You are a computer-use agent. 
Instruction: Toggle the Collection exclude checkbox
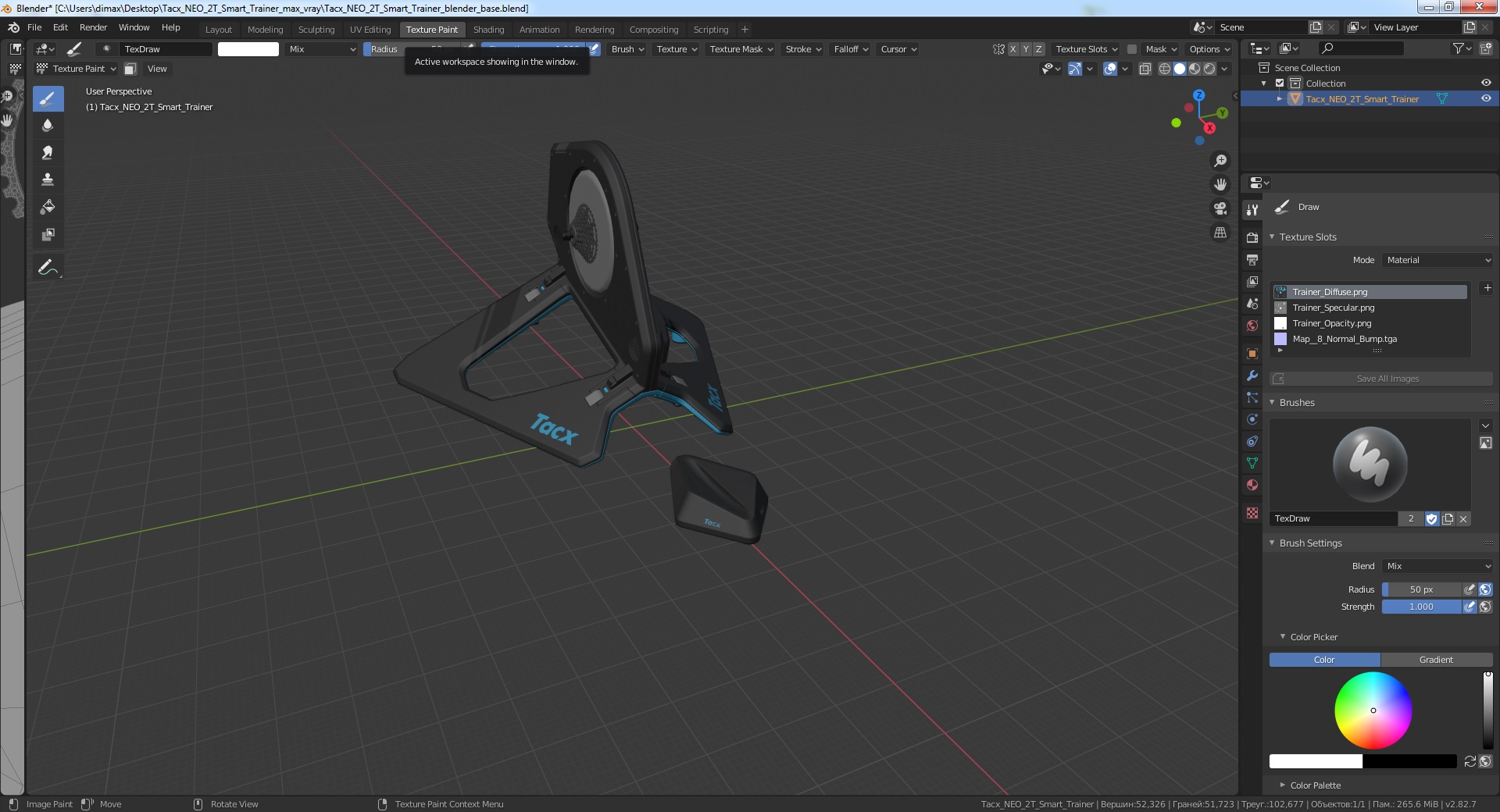pyautogui.click(x=1280, y=84)
